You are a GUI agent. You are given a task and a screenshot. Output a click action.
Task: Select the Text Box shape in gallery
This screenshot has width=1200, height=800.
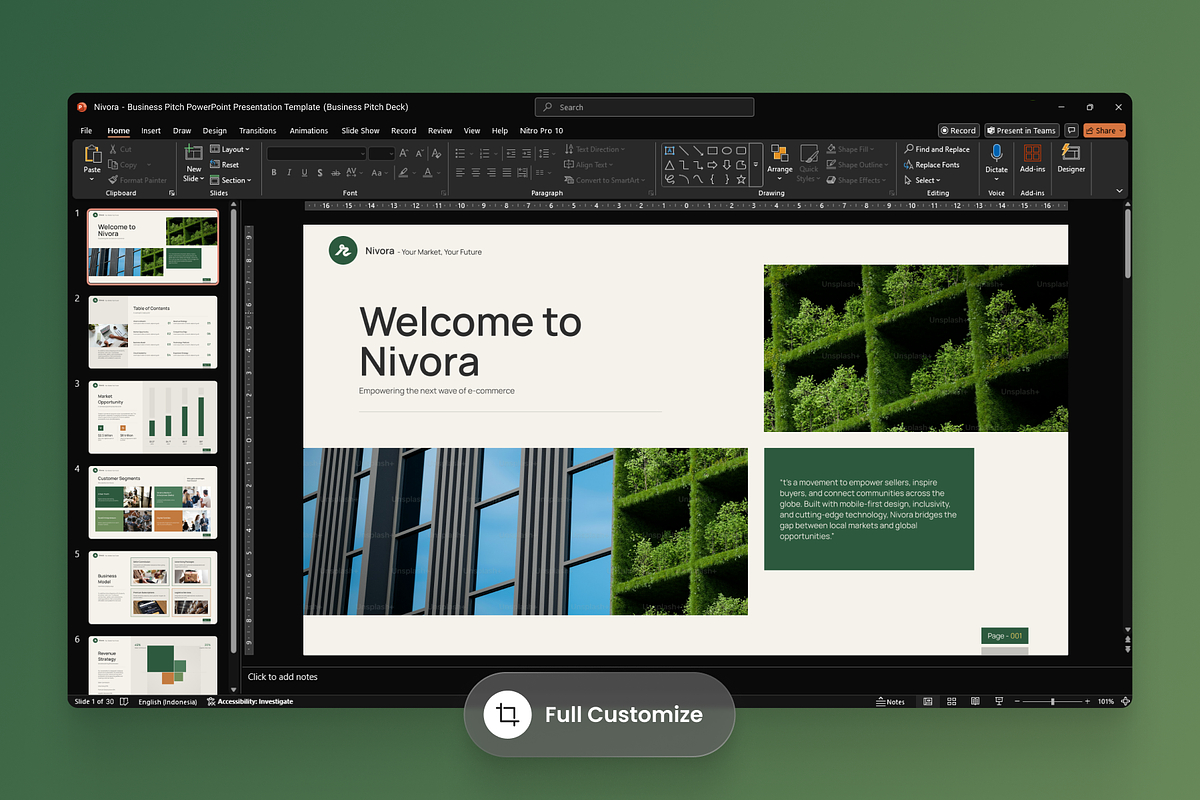(669, 150)
